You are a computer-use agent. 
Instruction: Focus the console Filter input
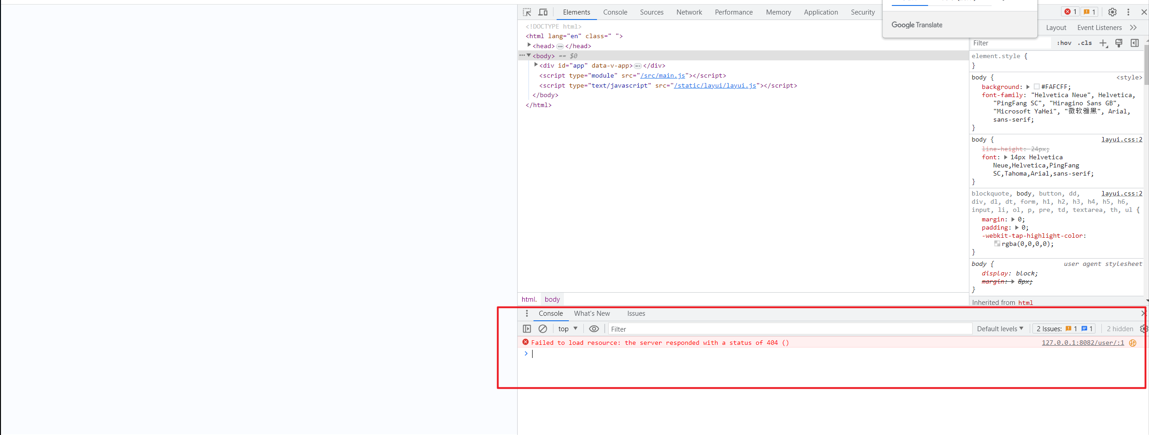790,329
